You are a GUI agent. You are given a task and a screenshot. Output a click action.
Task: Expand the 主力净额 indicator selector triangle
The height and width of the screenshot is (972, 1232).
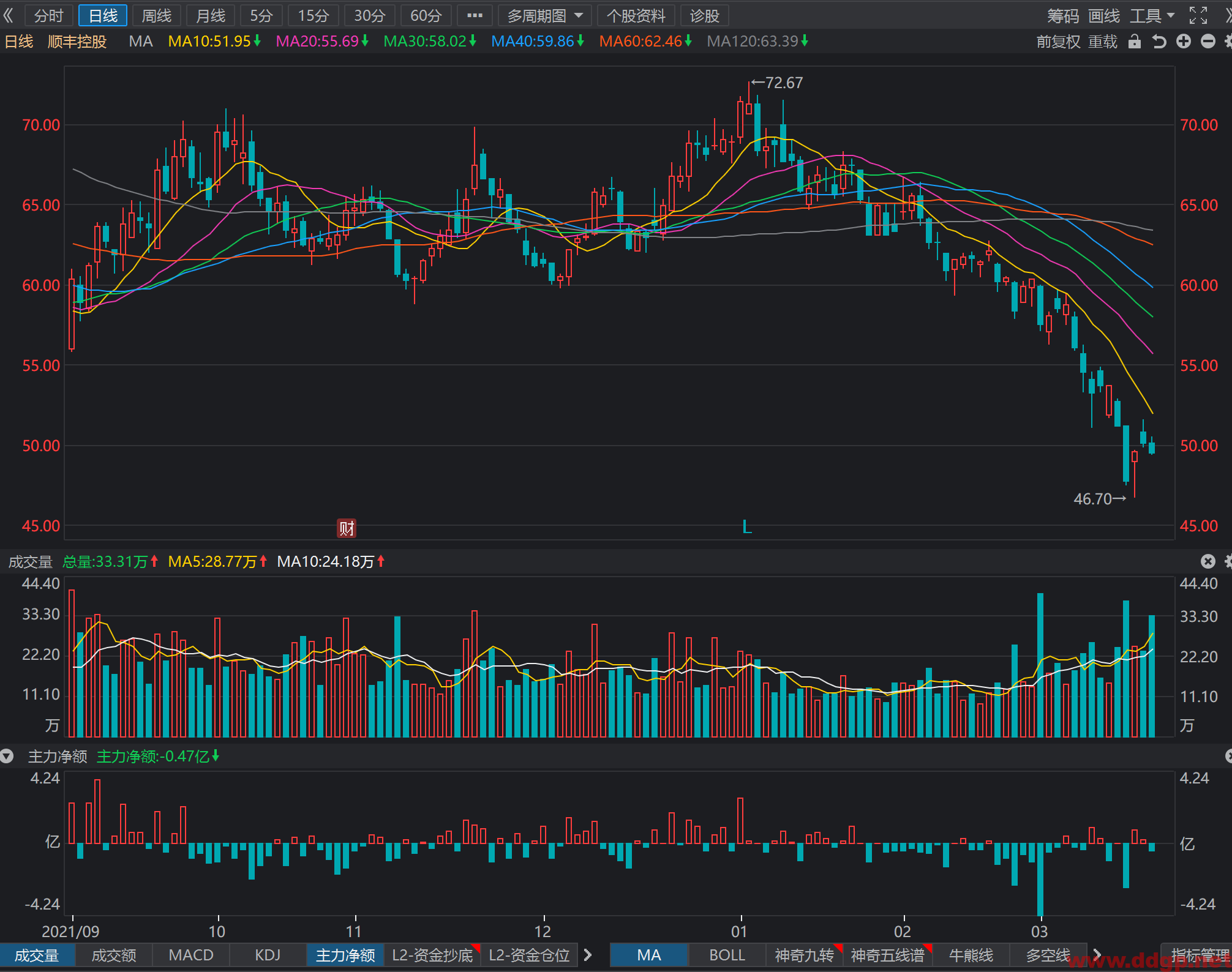[7, 757]
